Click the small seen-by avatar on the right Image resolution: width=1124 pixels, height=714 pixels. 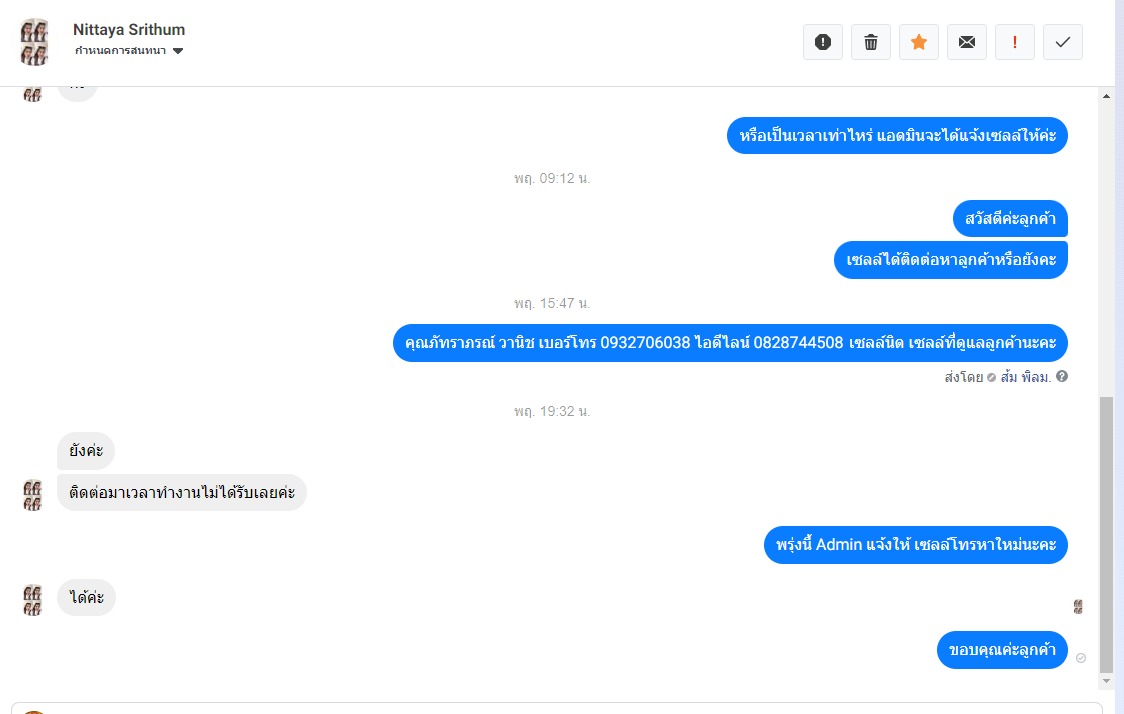[1077, 607]
